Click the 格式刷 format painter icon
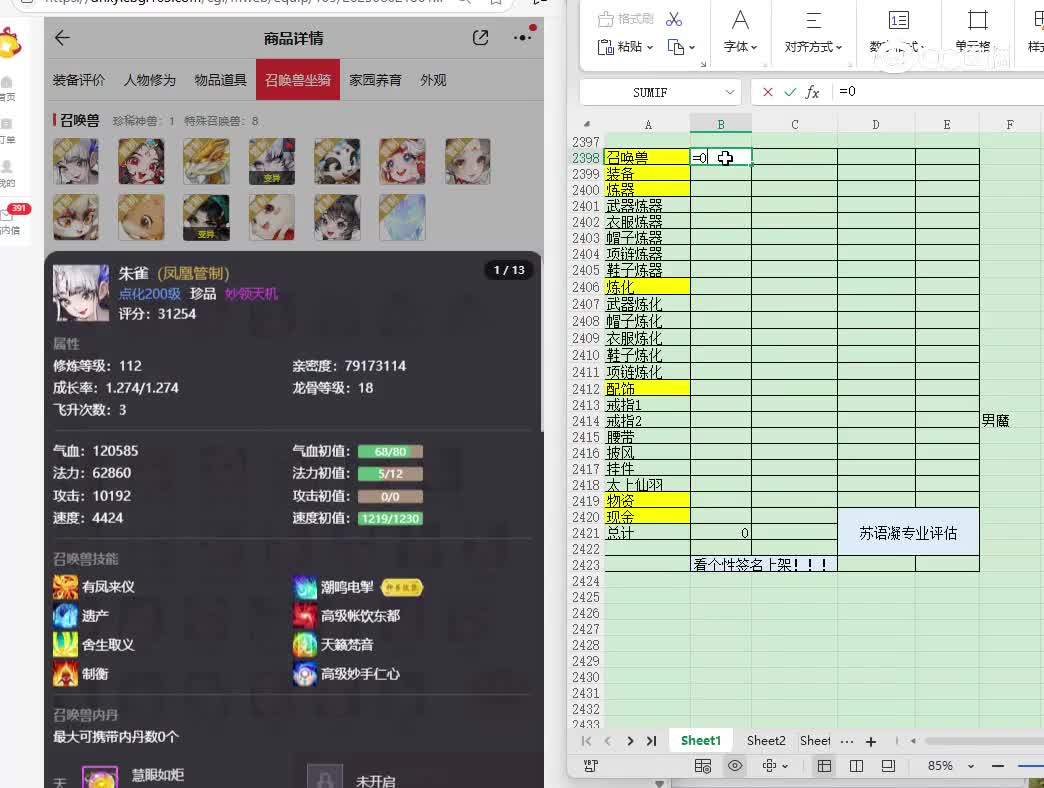 [625, 19]
